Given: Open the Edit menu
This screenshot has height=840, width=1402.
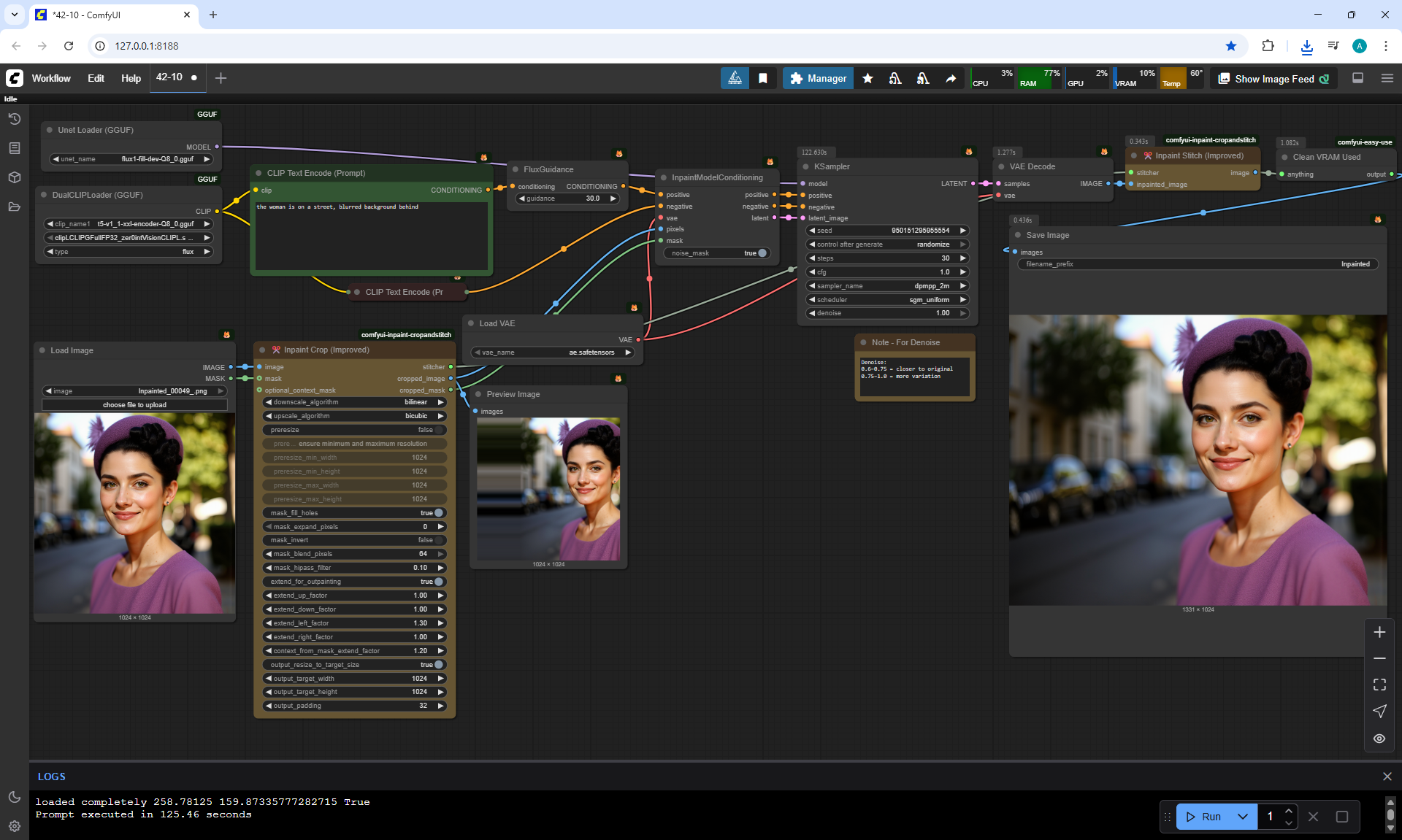Looking at the screenshot, I should (x=96, y=78).
